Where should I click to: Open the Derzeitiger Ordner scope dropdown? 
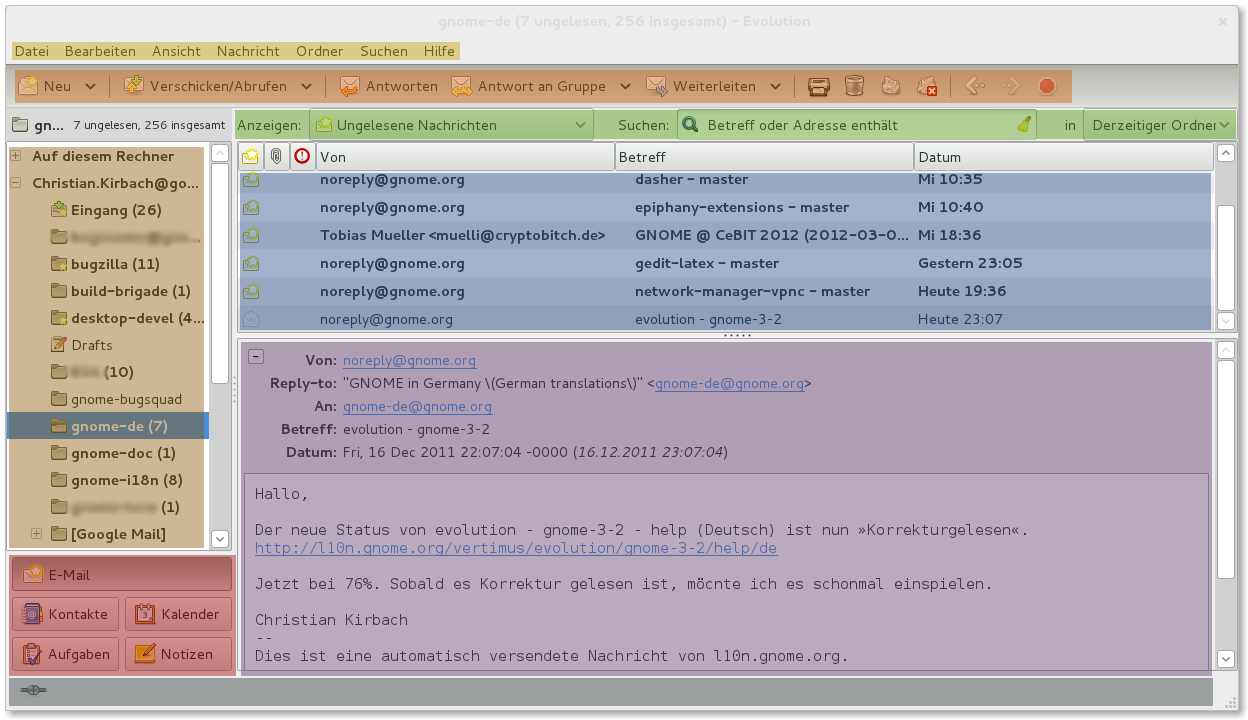click(x=1159, y=125)
